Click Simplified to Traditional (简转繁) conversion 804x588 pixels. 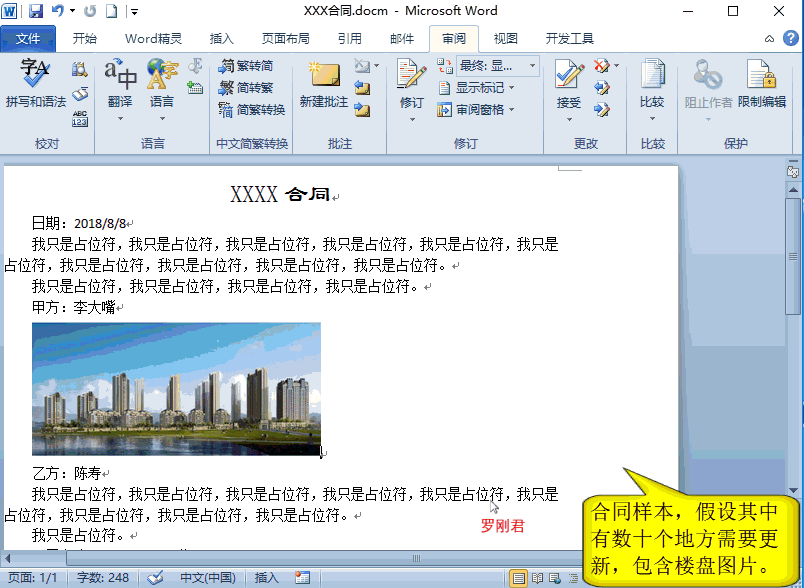pos(246,88)
